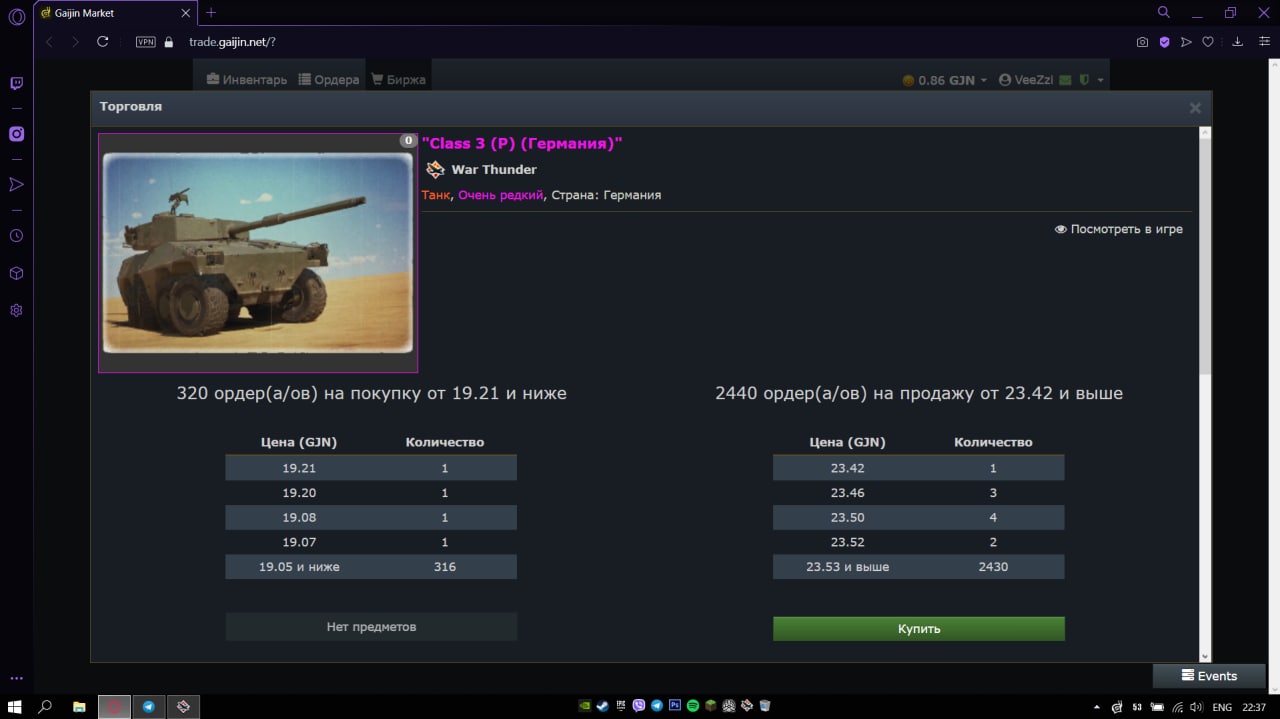Select the Gaijin Market browser tab
Viewport: 1280px width, 719px height.
116,13
